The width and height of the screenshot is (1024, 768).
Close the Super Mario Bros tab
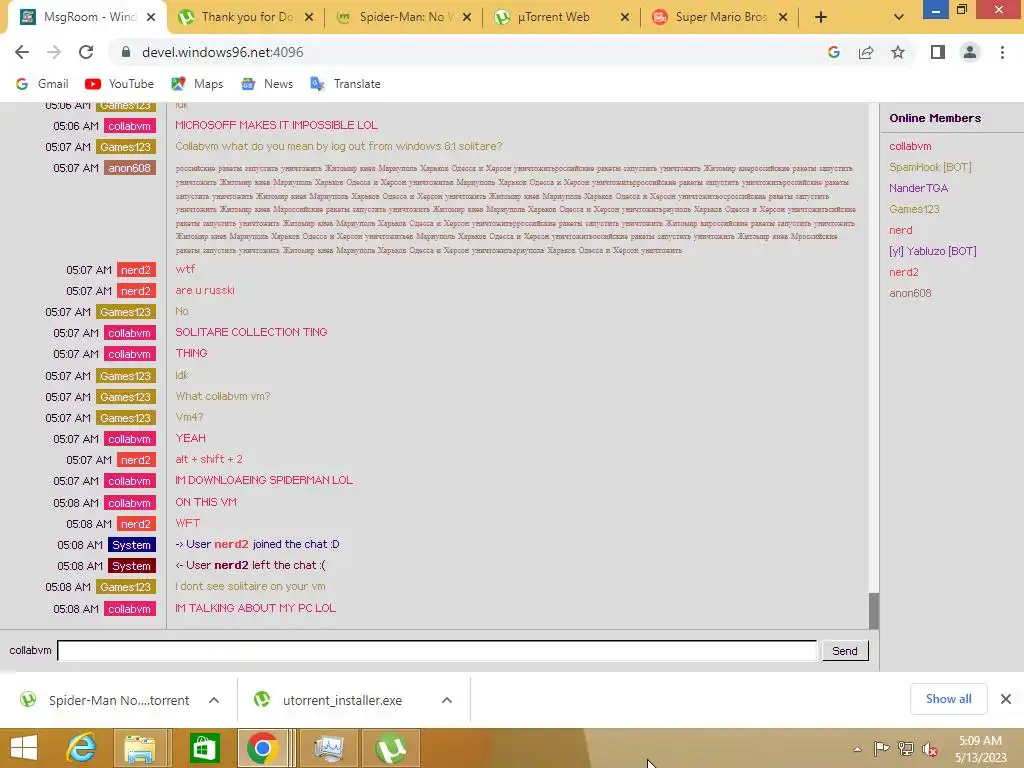pos(782,18)
